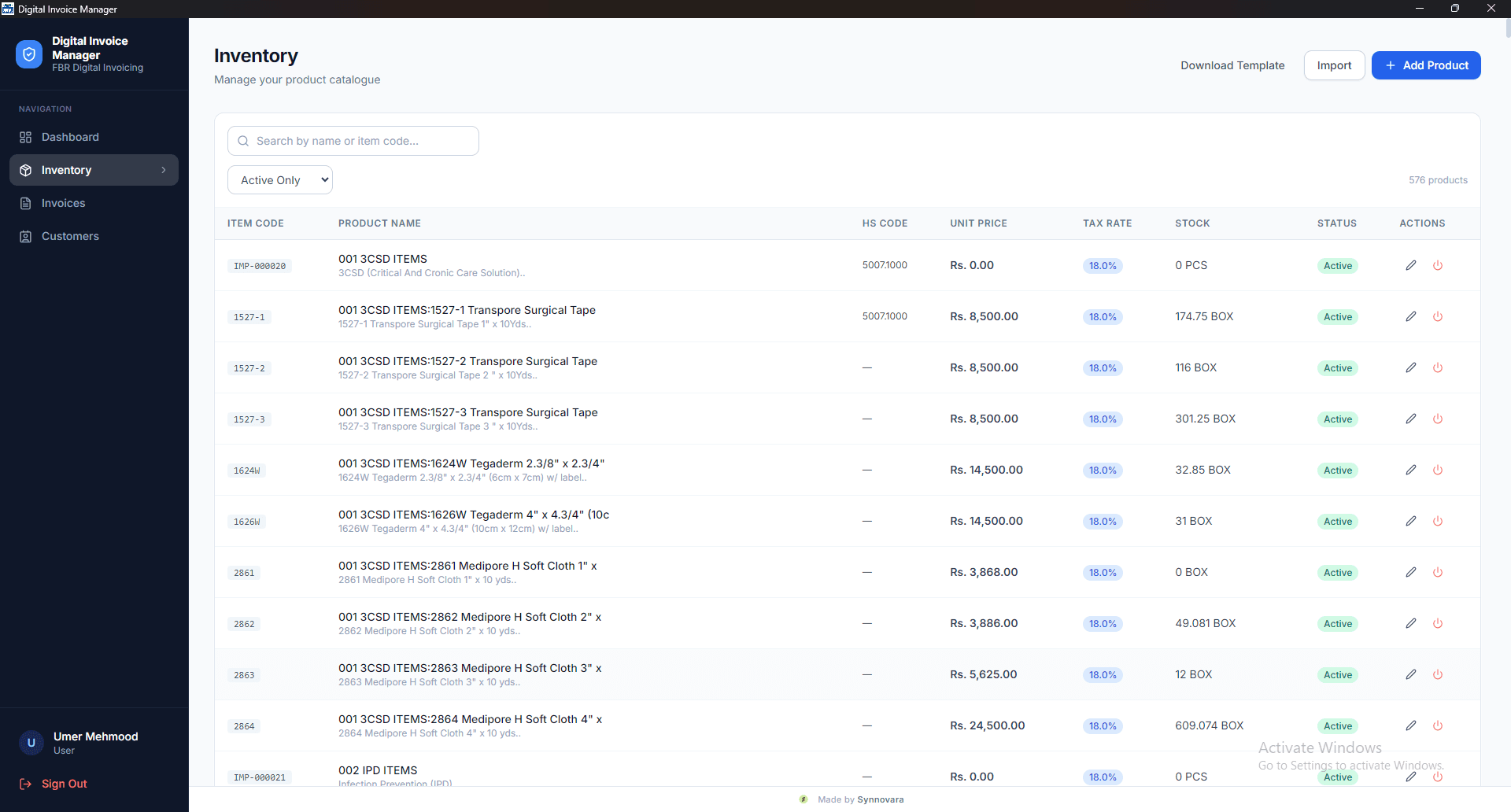Edit item 2861 Medipore H Soft Cloth

click(1411, 572)
